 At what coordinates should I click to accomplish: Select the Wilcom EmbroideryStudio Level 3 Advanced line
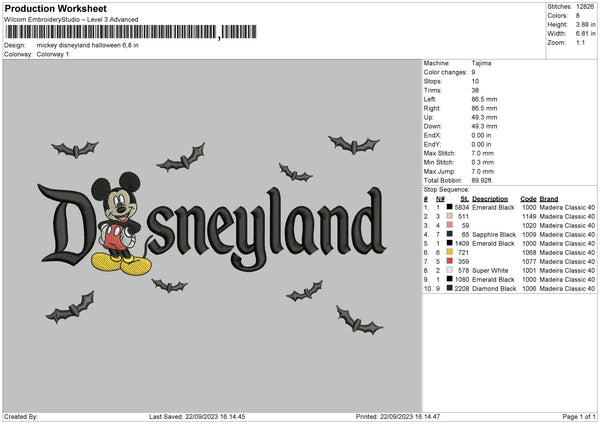pyautogui.click(x=71, y=20)
